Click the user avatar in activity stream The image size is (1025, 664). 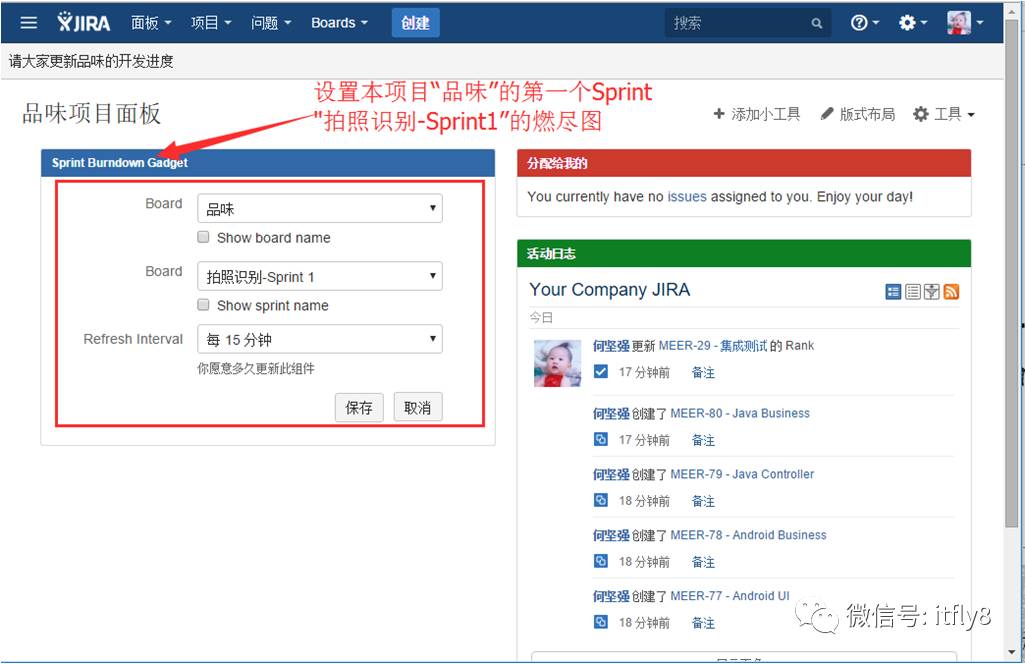click(x=558, y=363)
